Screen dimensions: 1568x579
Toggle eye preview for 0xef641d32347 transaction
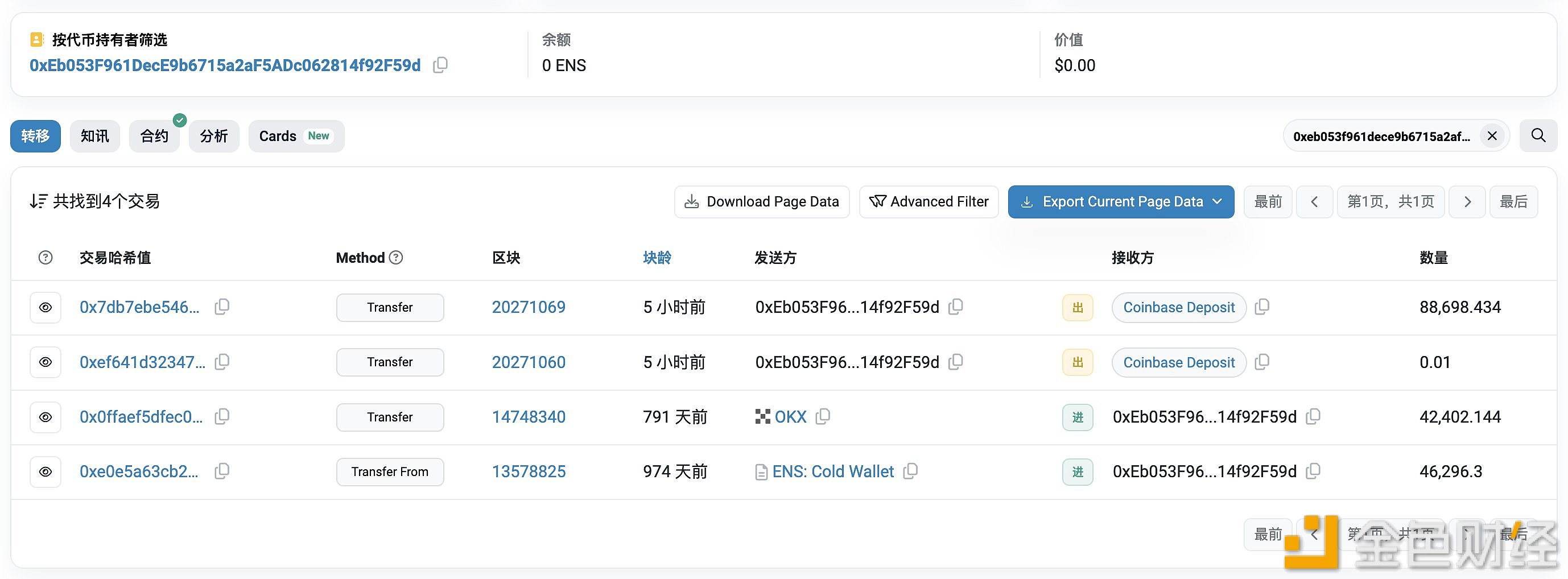46,362
